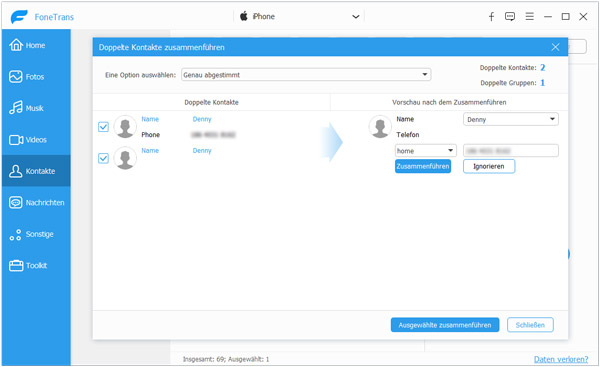Maximize the FoneTrans window
Viewport: 600px width, 367px height.
[566, 16]
